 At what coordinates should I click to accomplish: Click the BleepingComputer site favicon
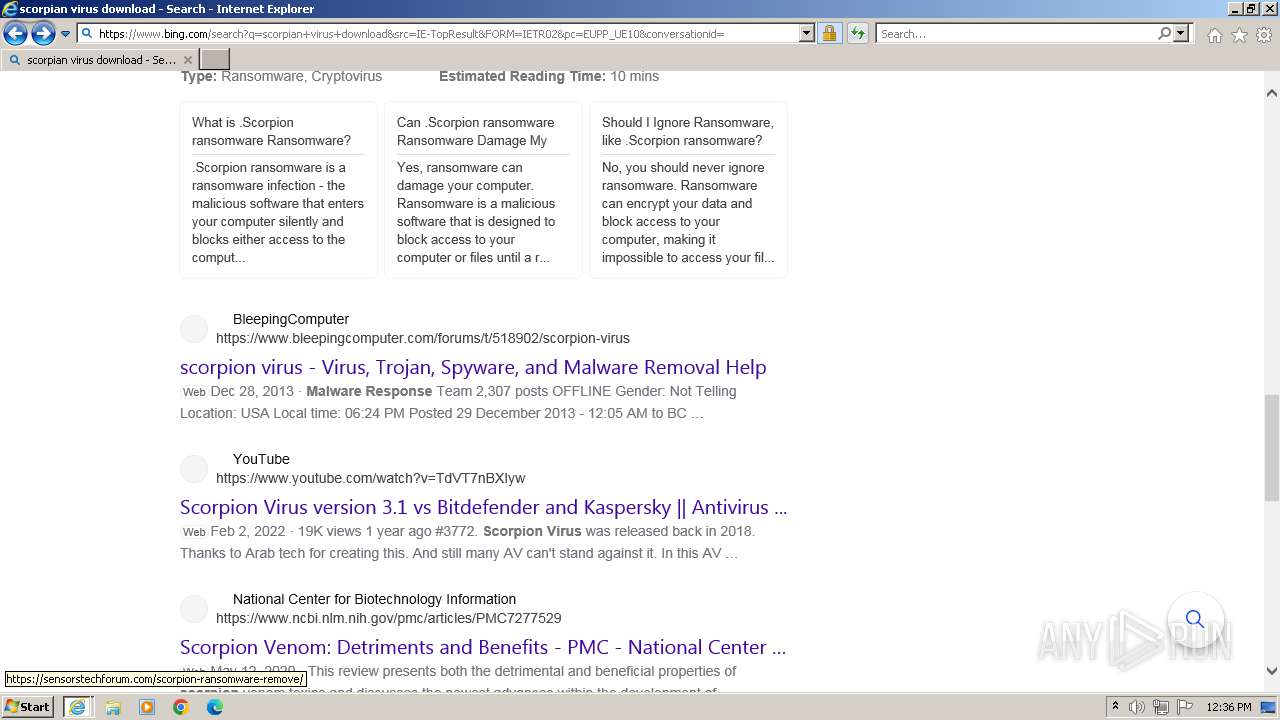pyautogui.click(x=194, y=328)
